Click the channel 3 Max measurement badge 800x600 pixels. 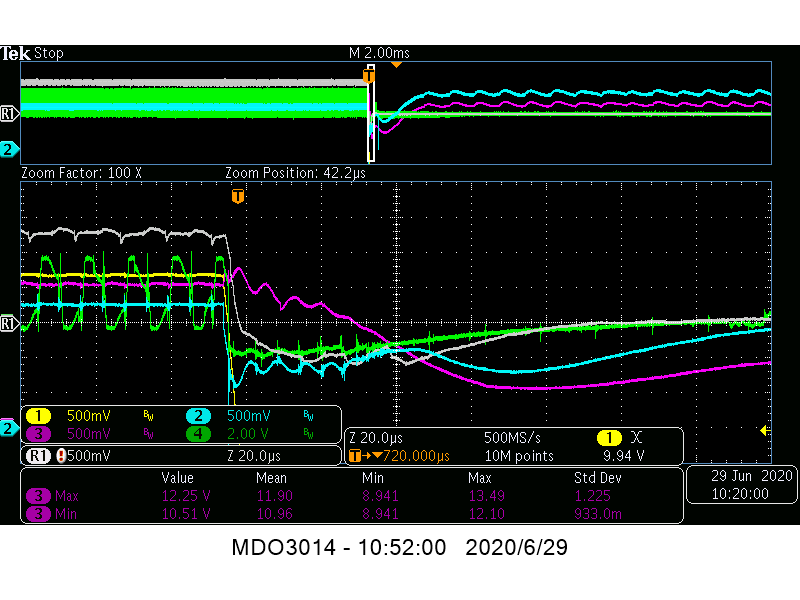(x=38, y=496)
